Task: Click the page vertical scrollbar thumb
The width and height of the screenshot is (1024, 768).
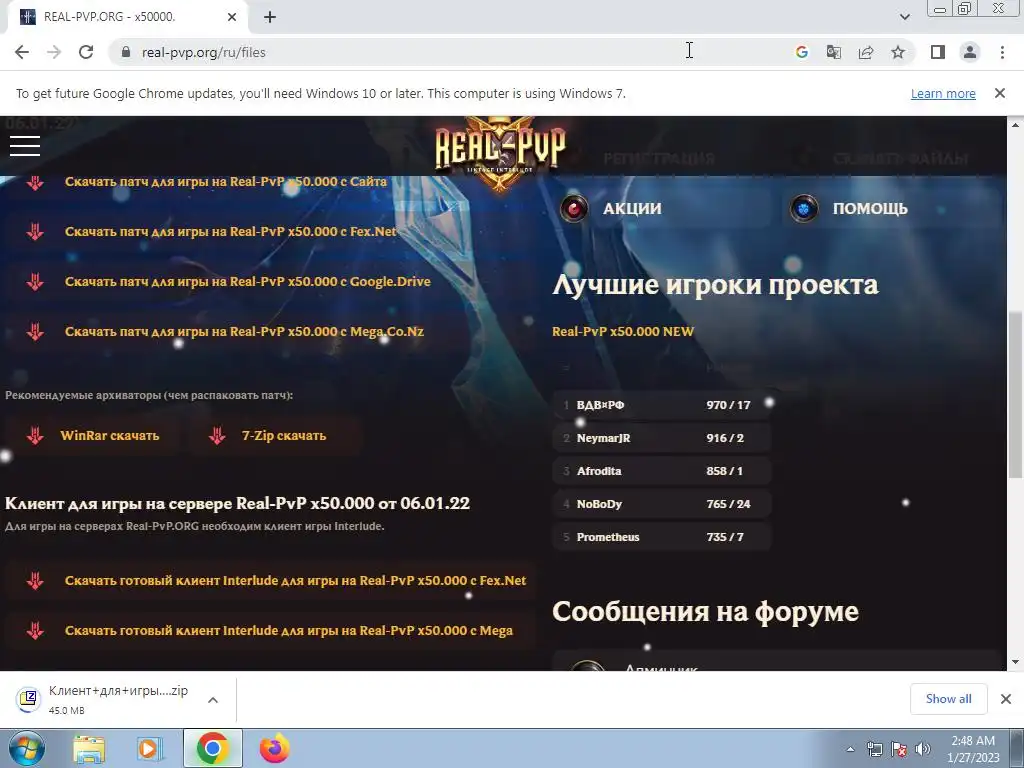Action: pyautogui.click(x=1016, y=394)
